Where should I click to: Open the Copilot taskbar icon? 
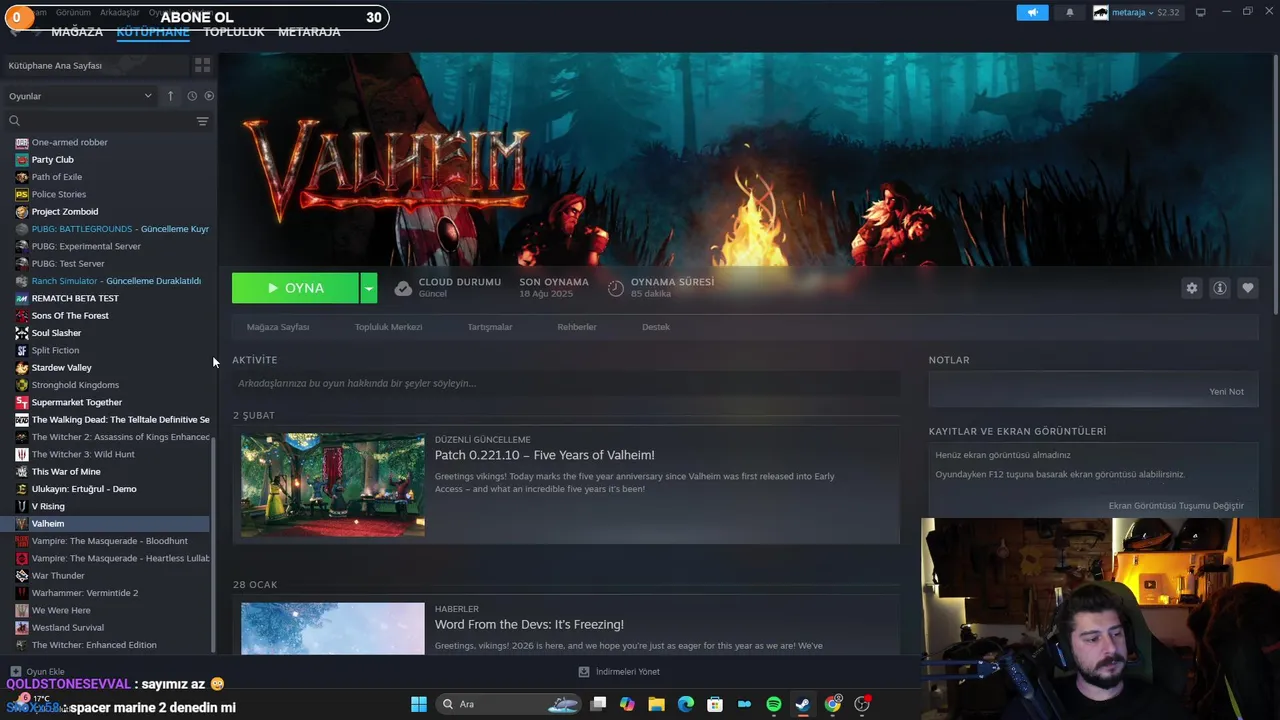[627, 704]
